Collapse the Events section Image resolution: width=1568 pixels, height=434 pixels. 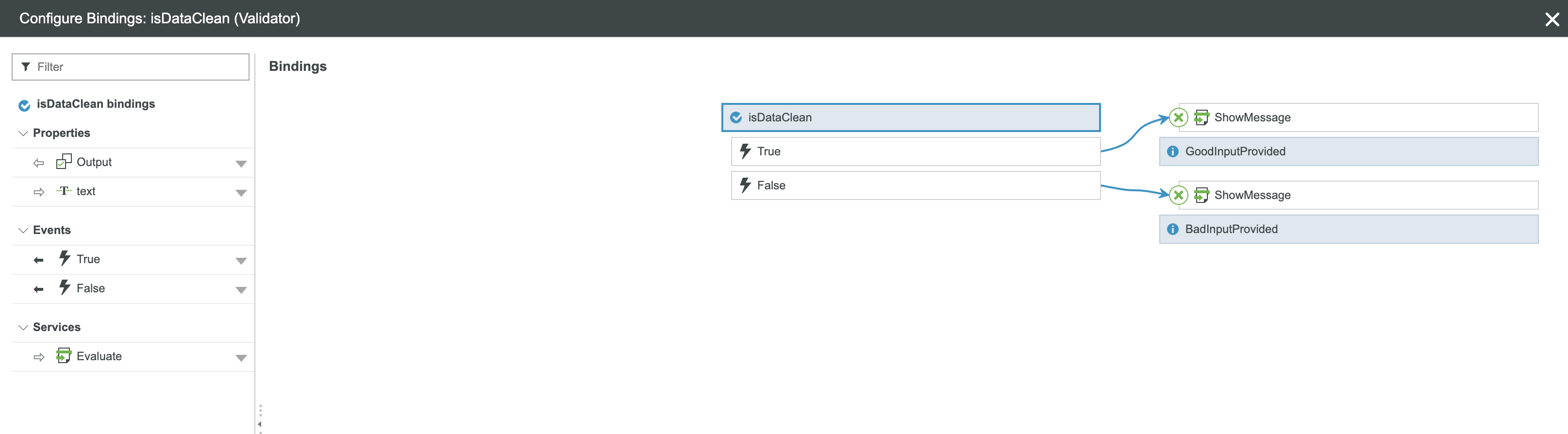tap(23, 230)
